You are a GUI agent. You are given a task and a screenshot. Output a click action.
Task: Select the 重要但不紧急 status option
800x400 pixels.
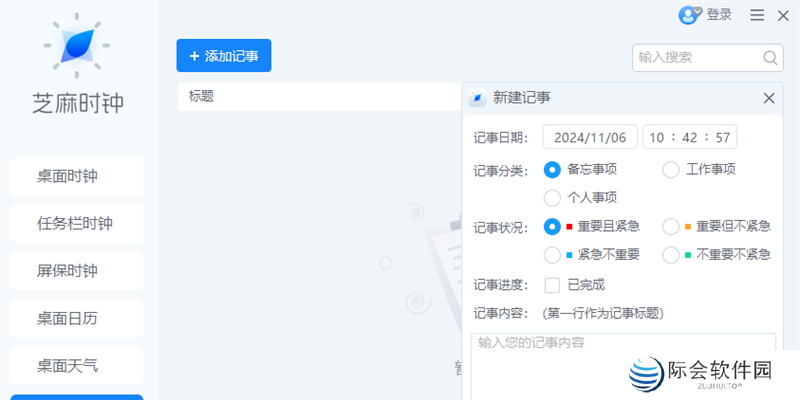coord(671,227)
